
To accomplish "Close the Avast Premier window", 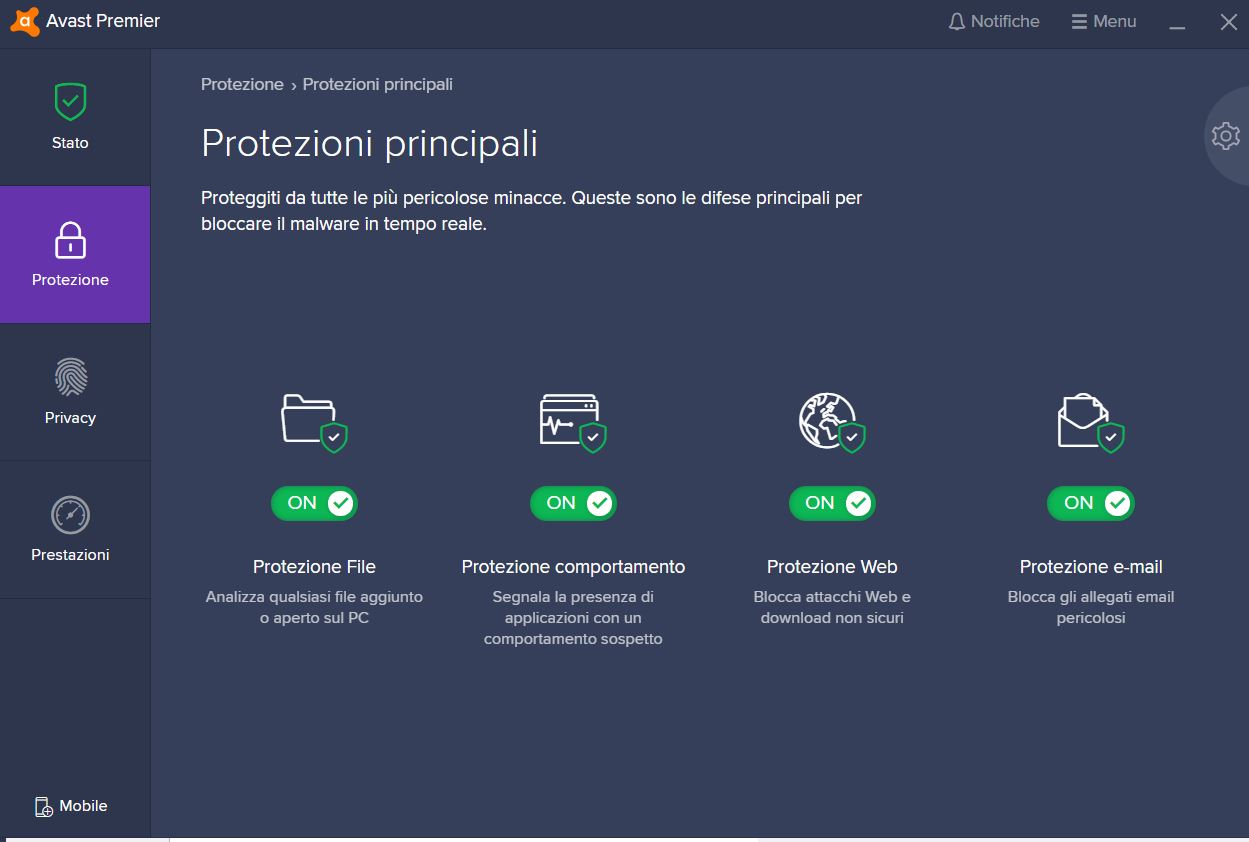I will click(1229, 22).
